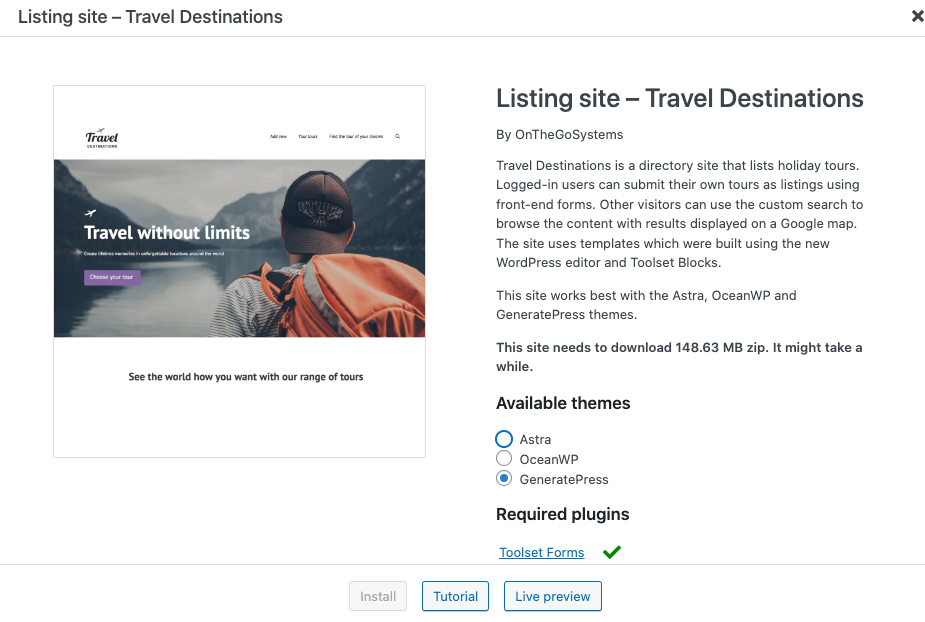Launch the Live preview
This screenshot has width=925, height=622.
click(x=552, y=596)
